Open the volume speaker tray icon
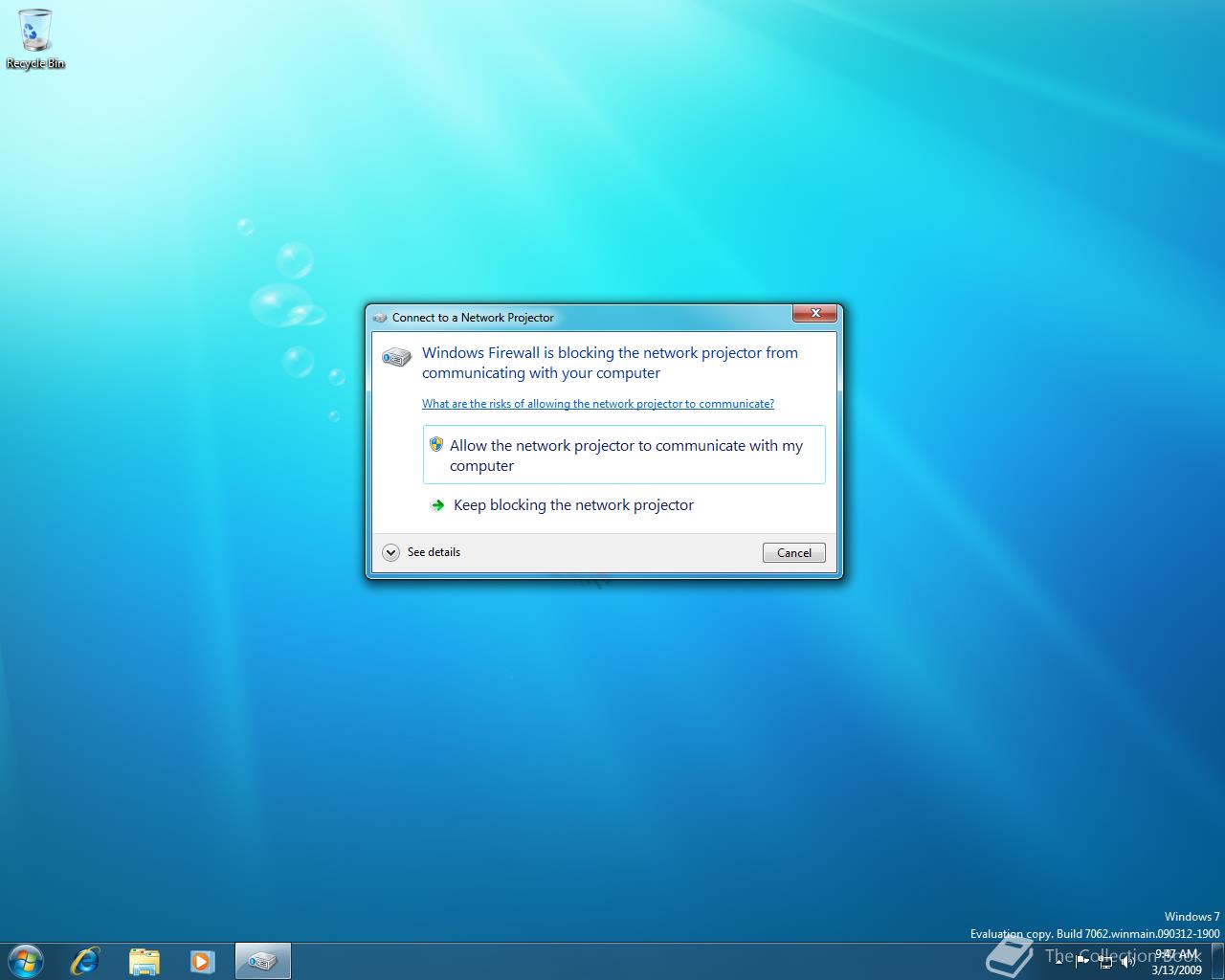1225x980 pixels. [1128, 962]
